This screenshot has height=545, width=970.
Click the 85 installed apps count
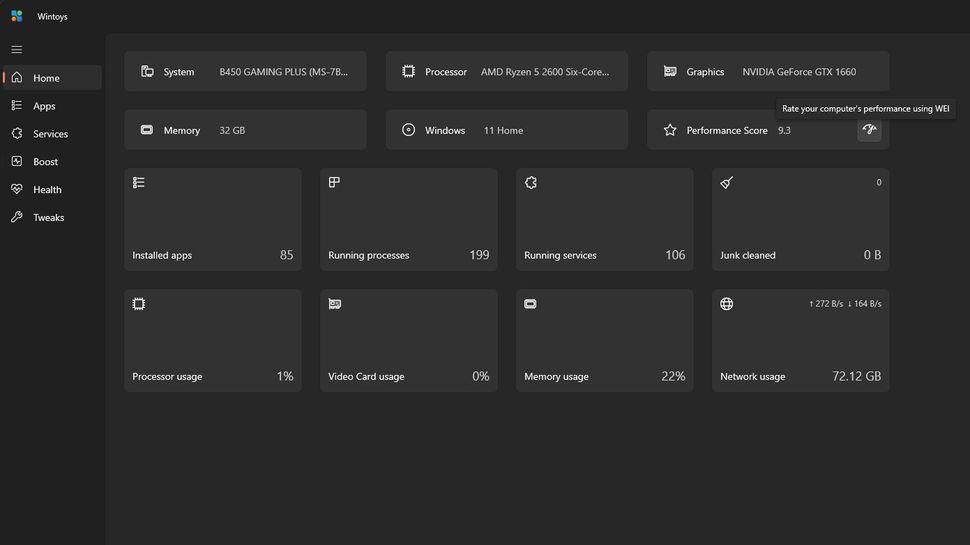coord(286,255)
